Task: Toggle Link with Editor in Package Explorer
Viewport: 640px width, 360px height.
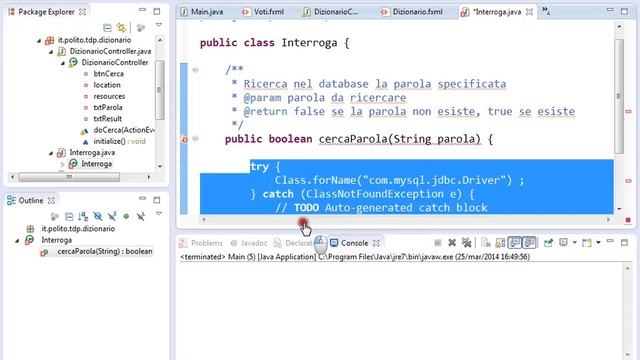Action: tap(121, 27)
